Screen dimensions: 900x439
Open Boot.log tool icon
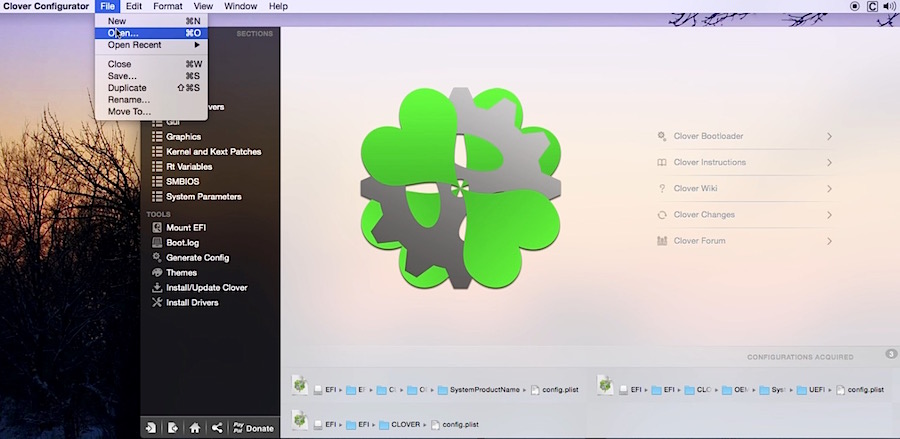click(x=157, y=242)
